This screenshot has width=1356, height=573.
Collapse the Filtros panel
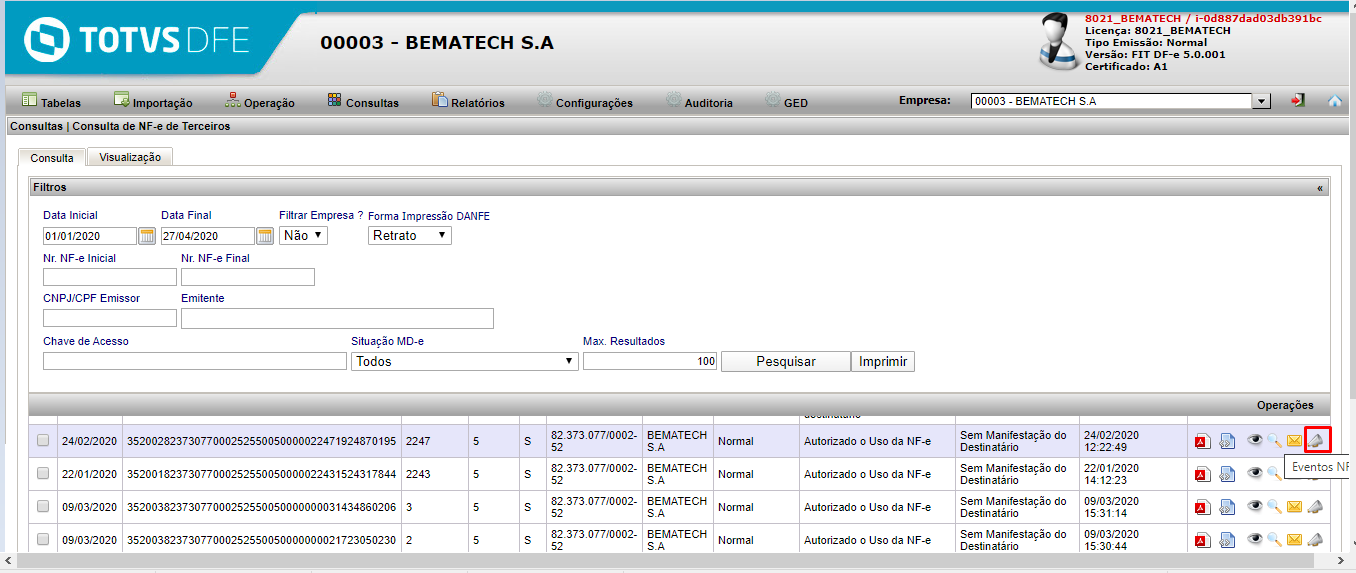coord(1319,187)
